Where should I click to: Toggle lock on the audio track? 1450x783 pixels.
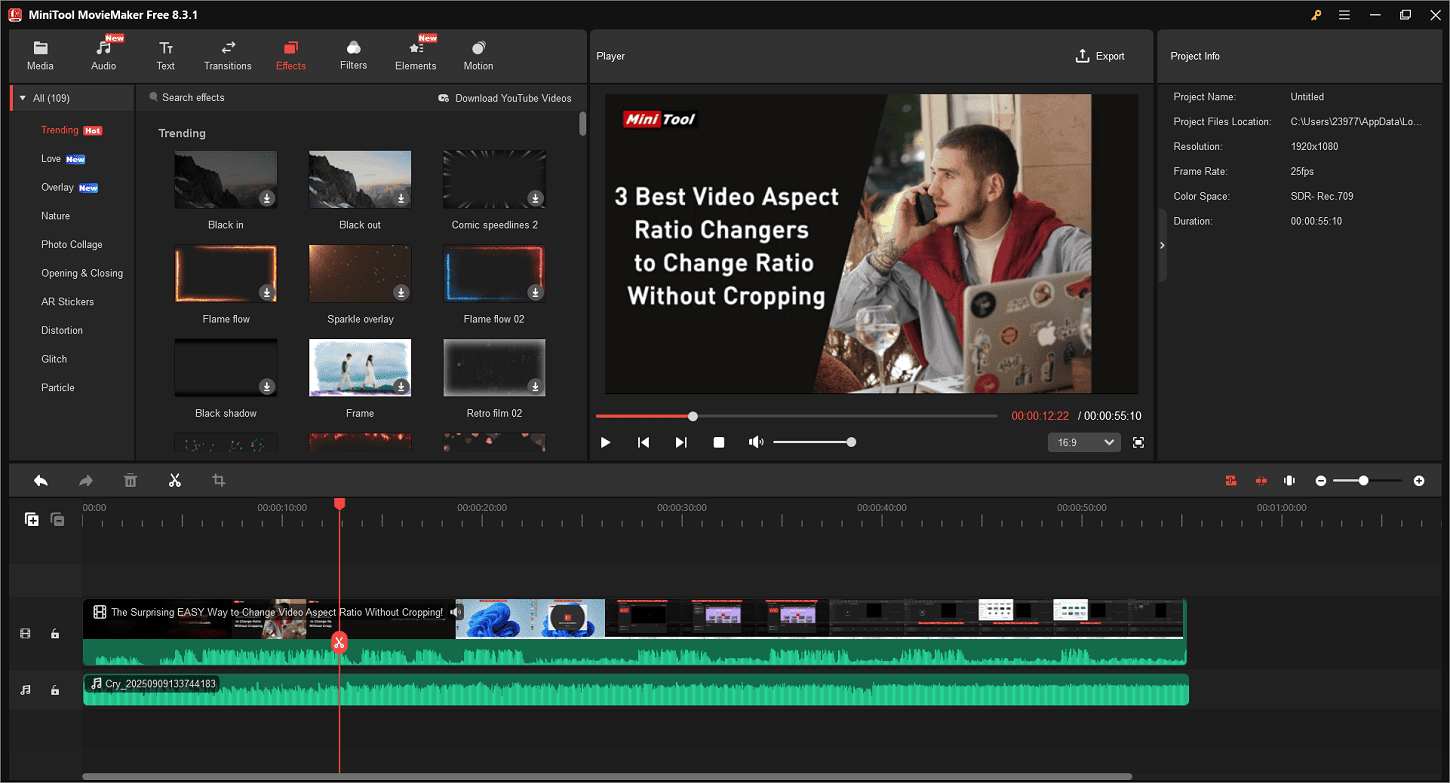(x=55, y=690)
